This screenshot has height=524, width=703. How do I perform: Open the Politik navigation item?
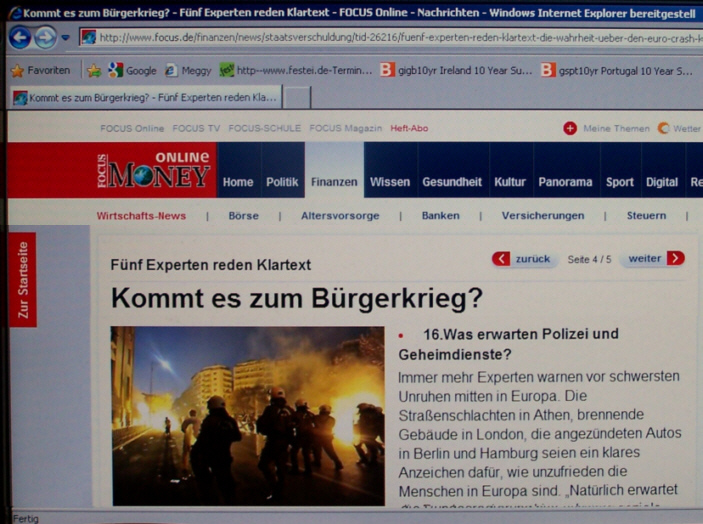[282, 182]
